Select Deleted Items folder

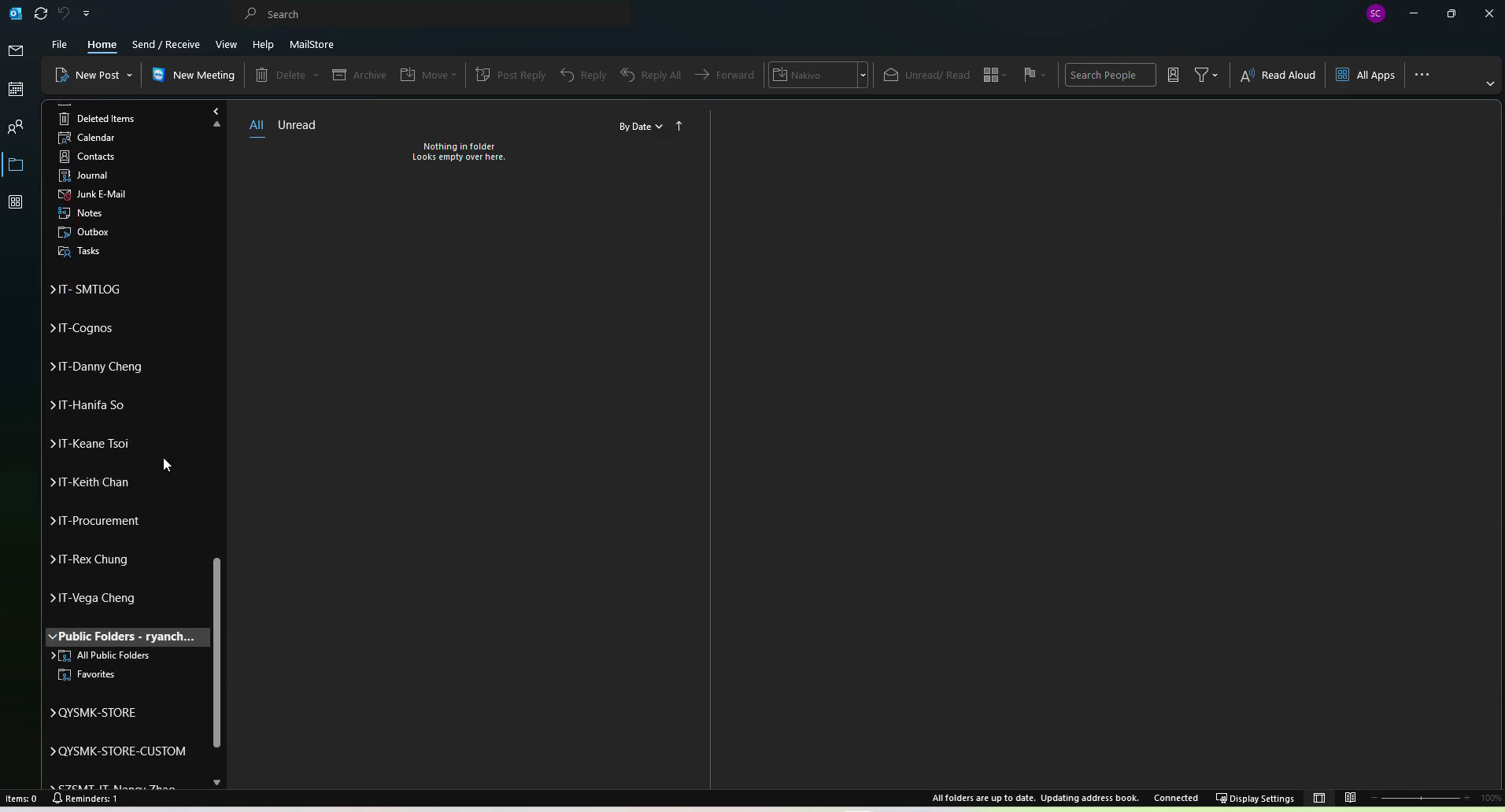click(x=105, y=119)
